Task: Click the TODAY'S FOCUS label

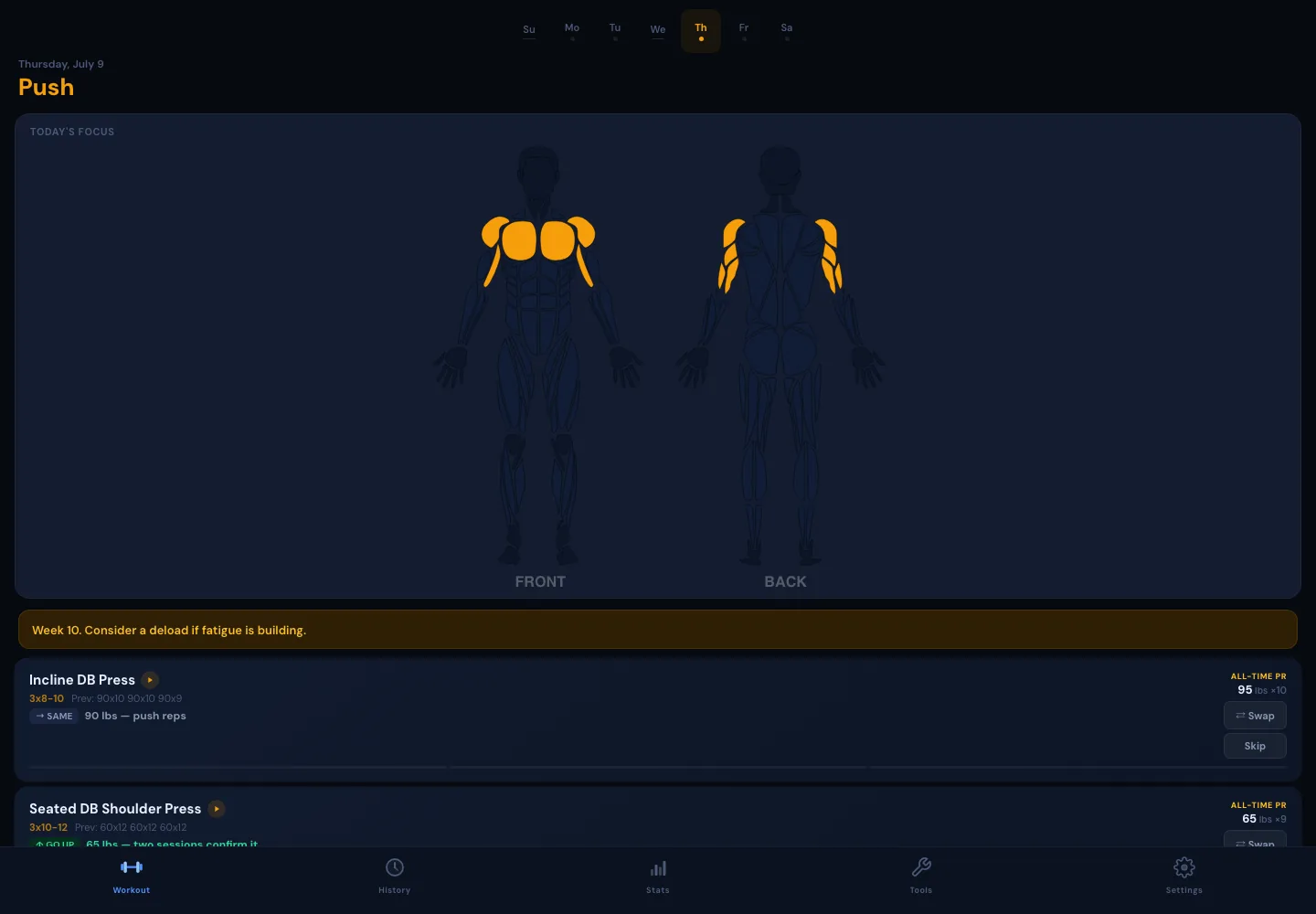Action: 72,132
